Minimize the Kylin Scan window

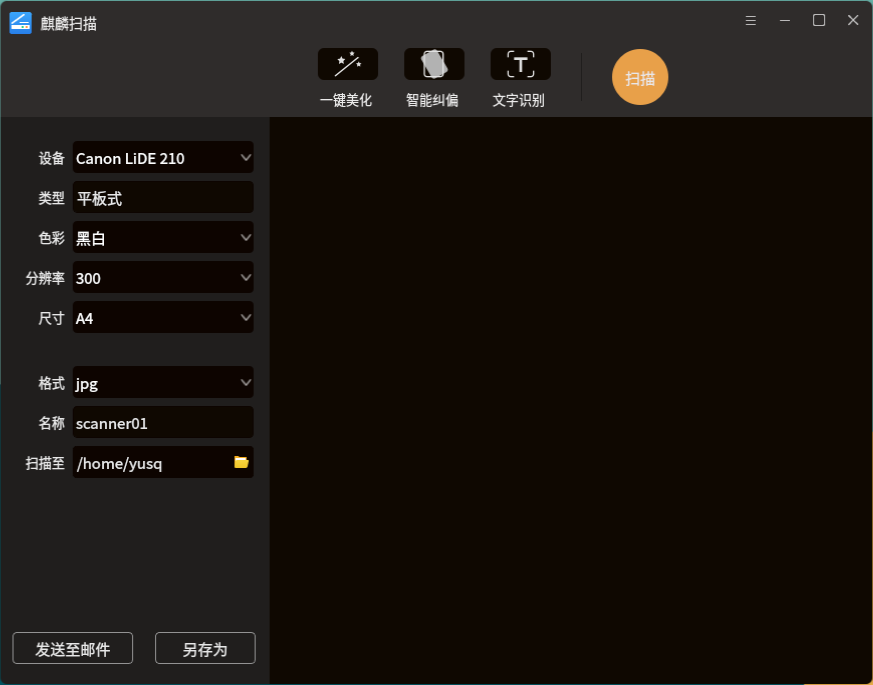coord(785,21)
